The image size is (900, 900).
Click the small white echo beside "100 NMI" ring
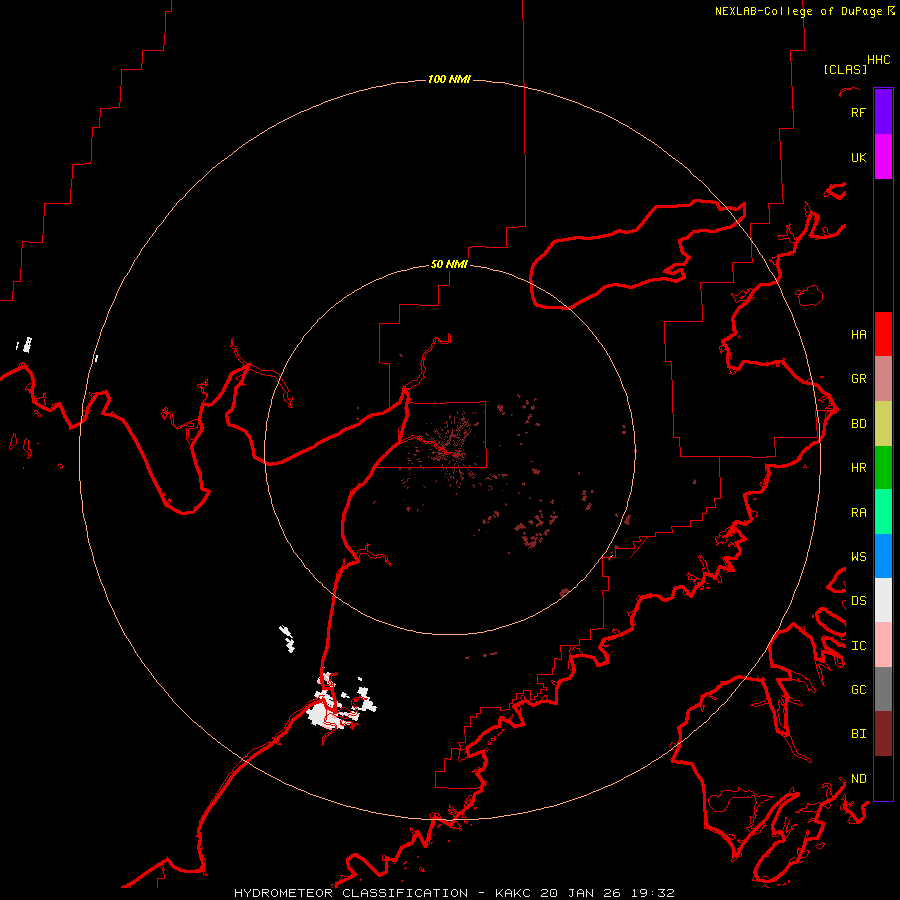(x=96, y=358)
